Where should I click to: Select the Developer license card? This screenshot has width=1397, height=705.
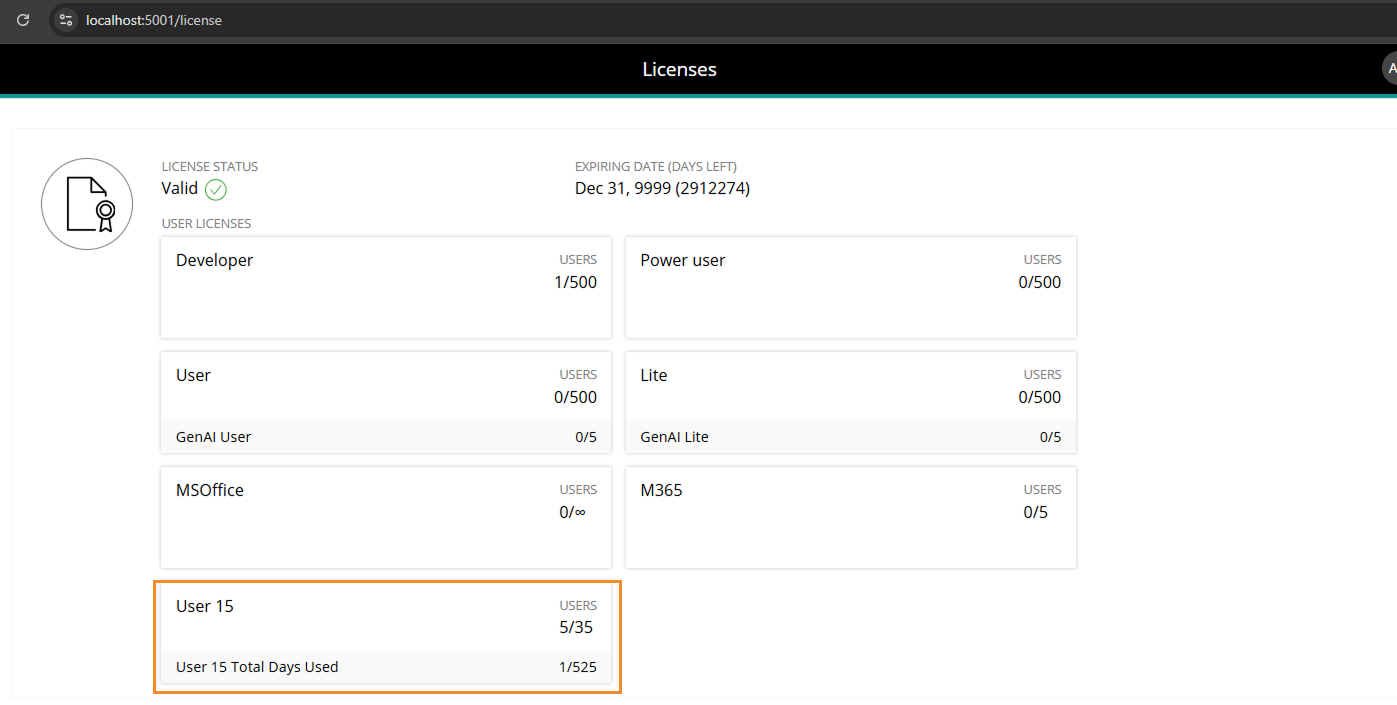[x=386, y=287]
